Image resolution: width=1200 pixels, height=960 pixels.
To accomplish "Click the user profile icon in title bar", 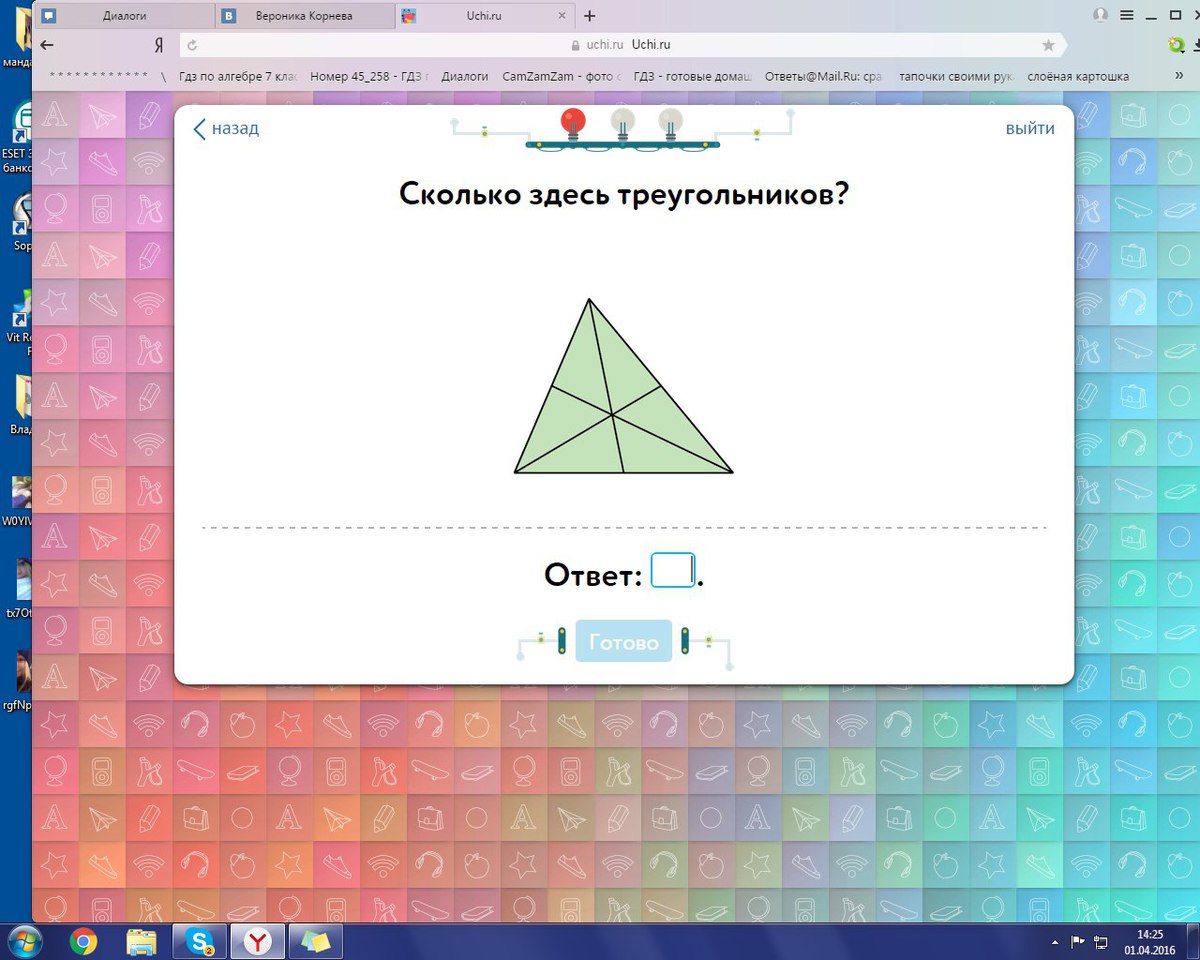I will click(x=1101, y=15).
